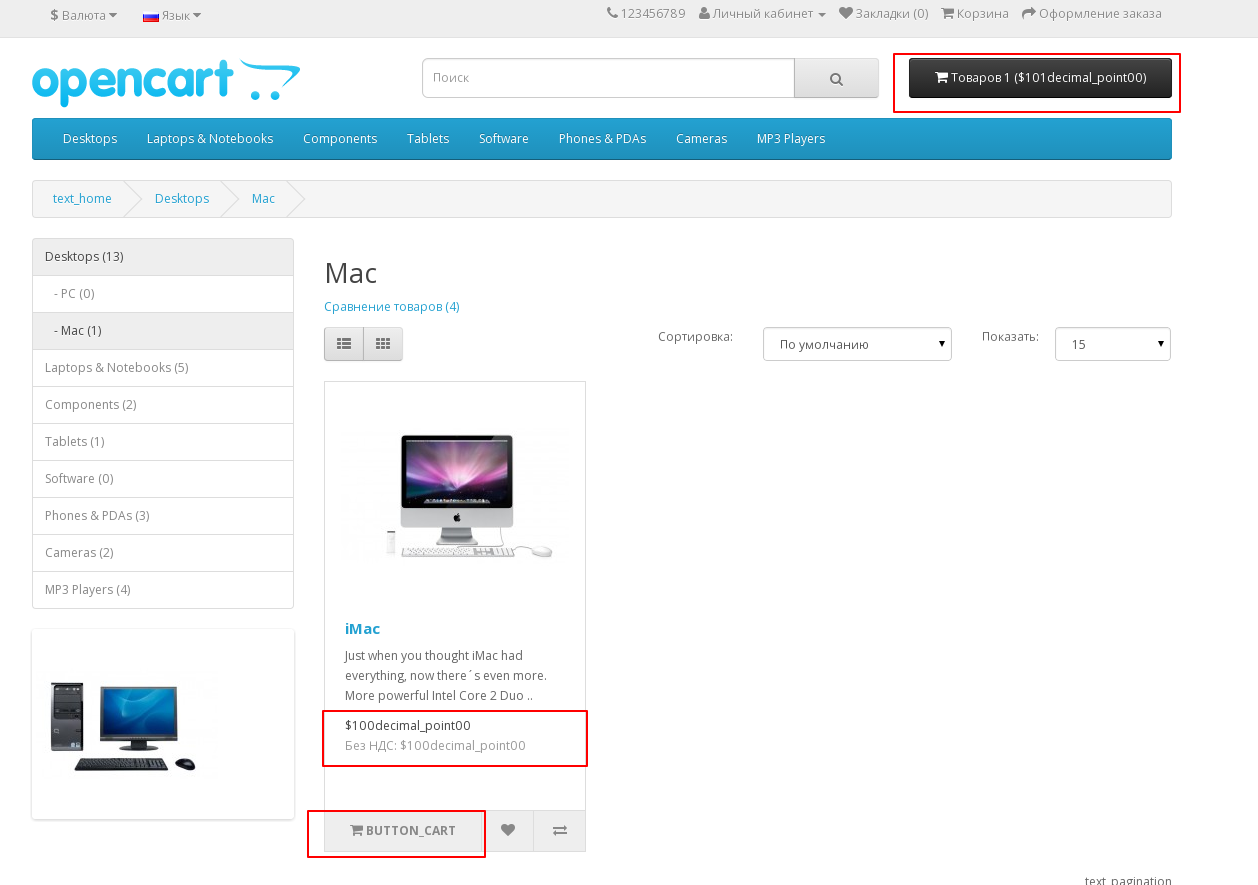
Task: Open the Desktops navigation menu
Action: pyautogui.click(x=90, y=139)
